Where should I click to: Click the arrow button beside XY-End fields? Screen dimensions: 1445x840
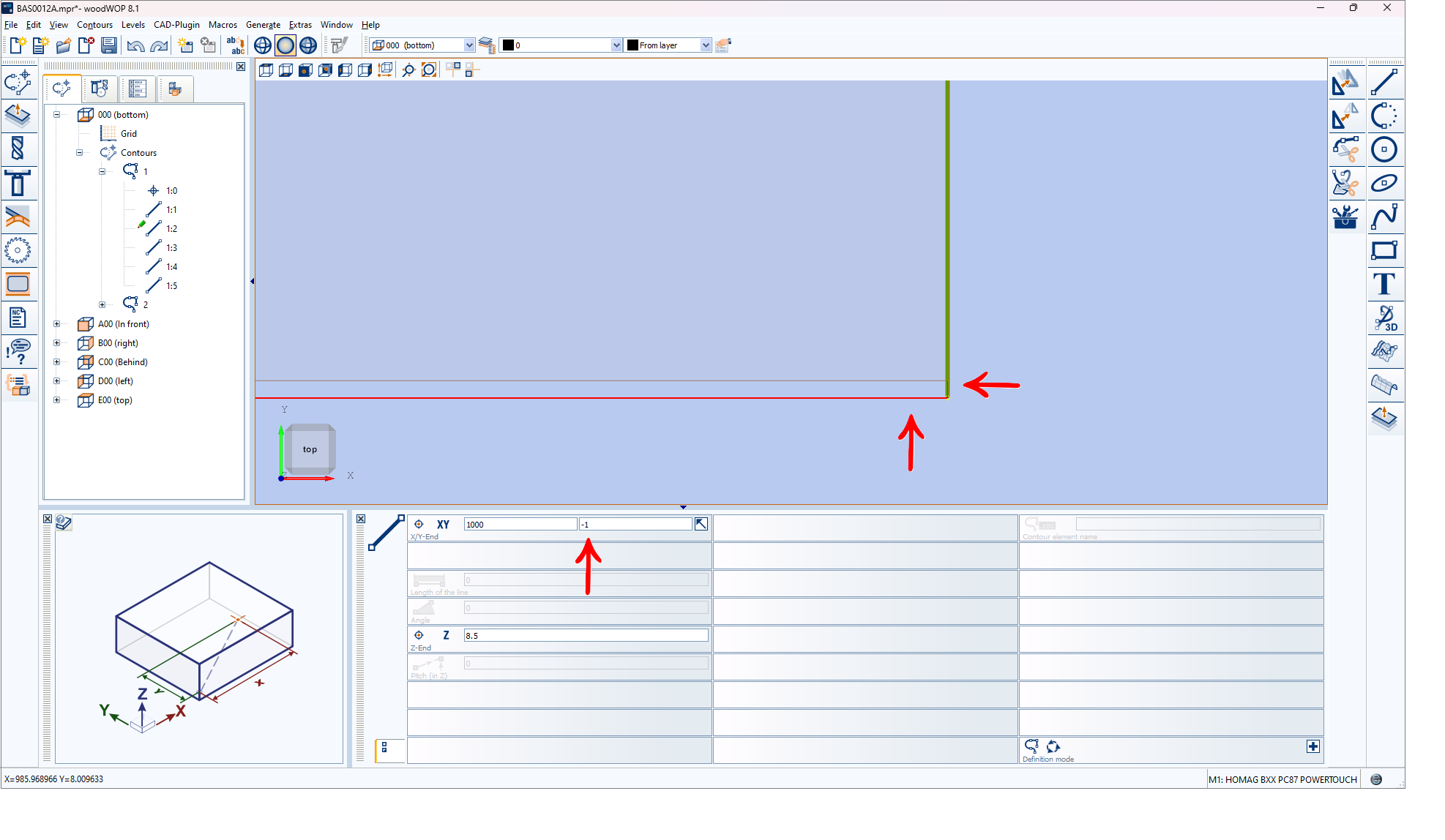(701, 524)
